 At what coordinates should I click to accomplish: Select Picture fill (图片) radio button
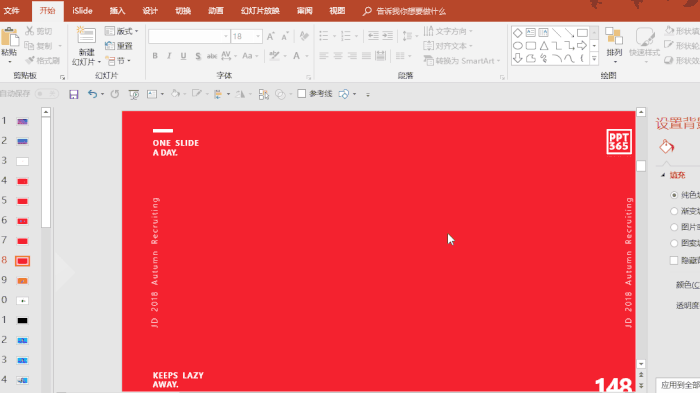(x=674, y=227)
